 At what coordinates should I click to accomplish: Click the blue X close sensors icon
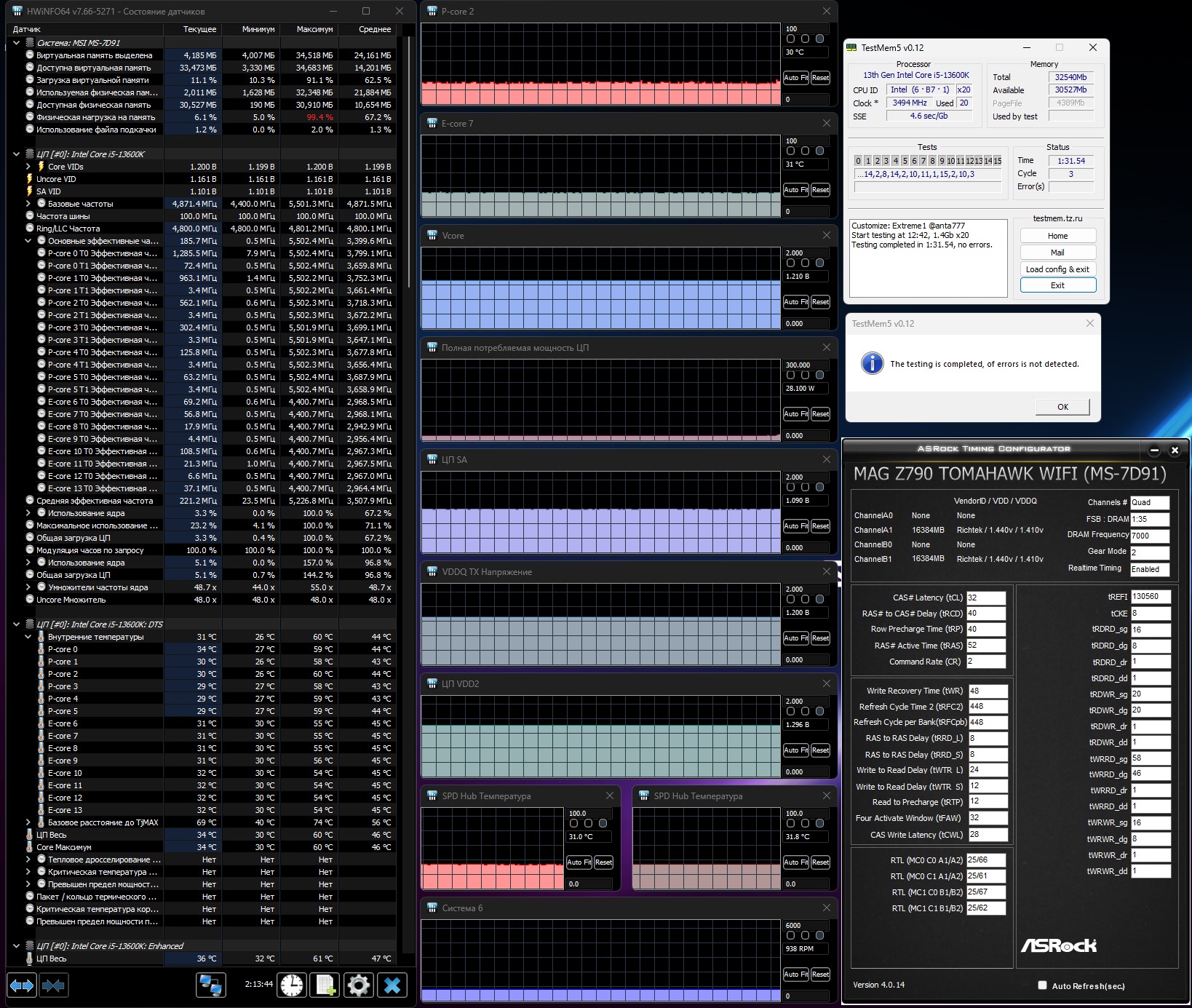[392, 985]
